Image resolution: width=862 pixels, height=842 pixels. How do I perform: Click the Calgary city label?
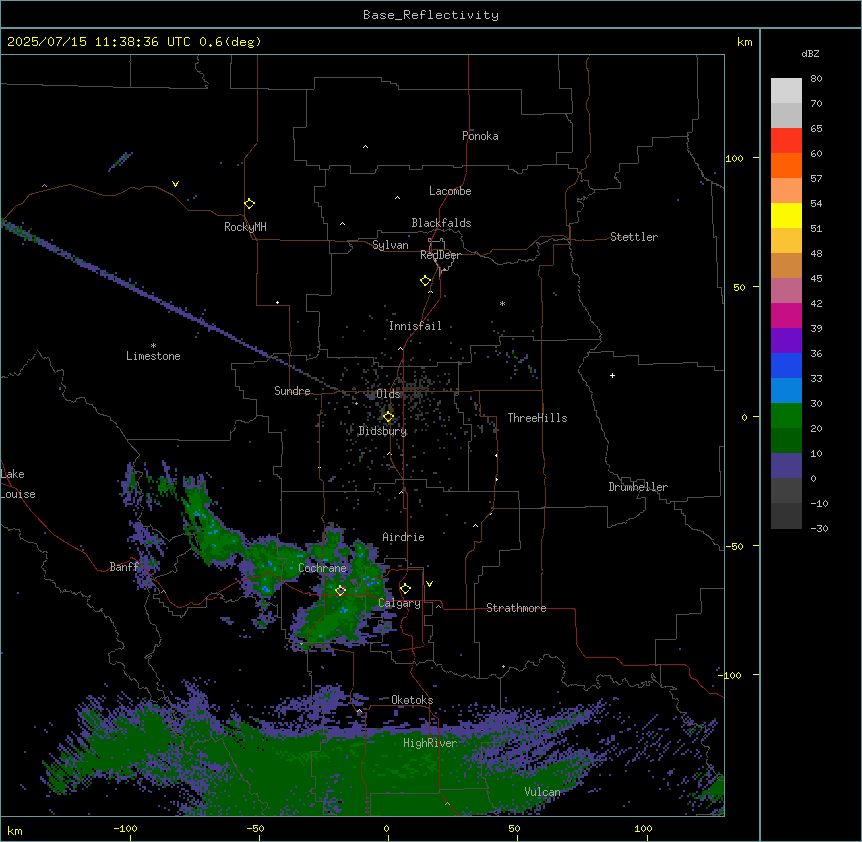pos(400,603)
